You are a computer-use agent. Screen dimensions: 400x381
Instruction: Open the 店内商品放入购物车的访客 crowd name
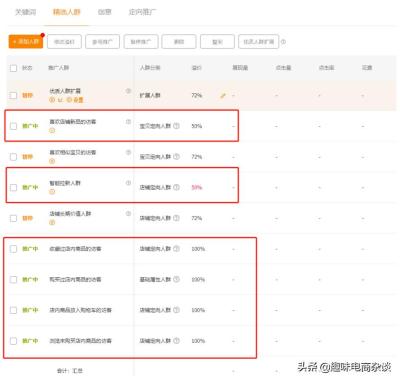click(80, 310)
